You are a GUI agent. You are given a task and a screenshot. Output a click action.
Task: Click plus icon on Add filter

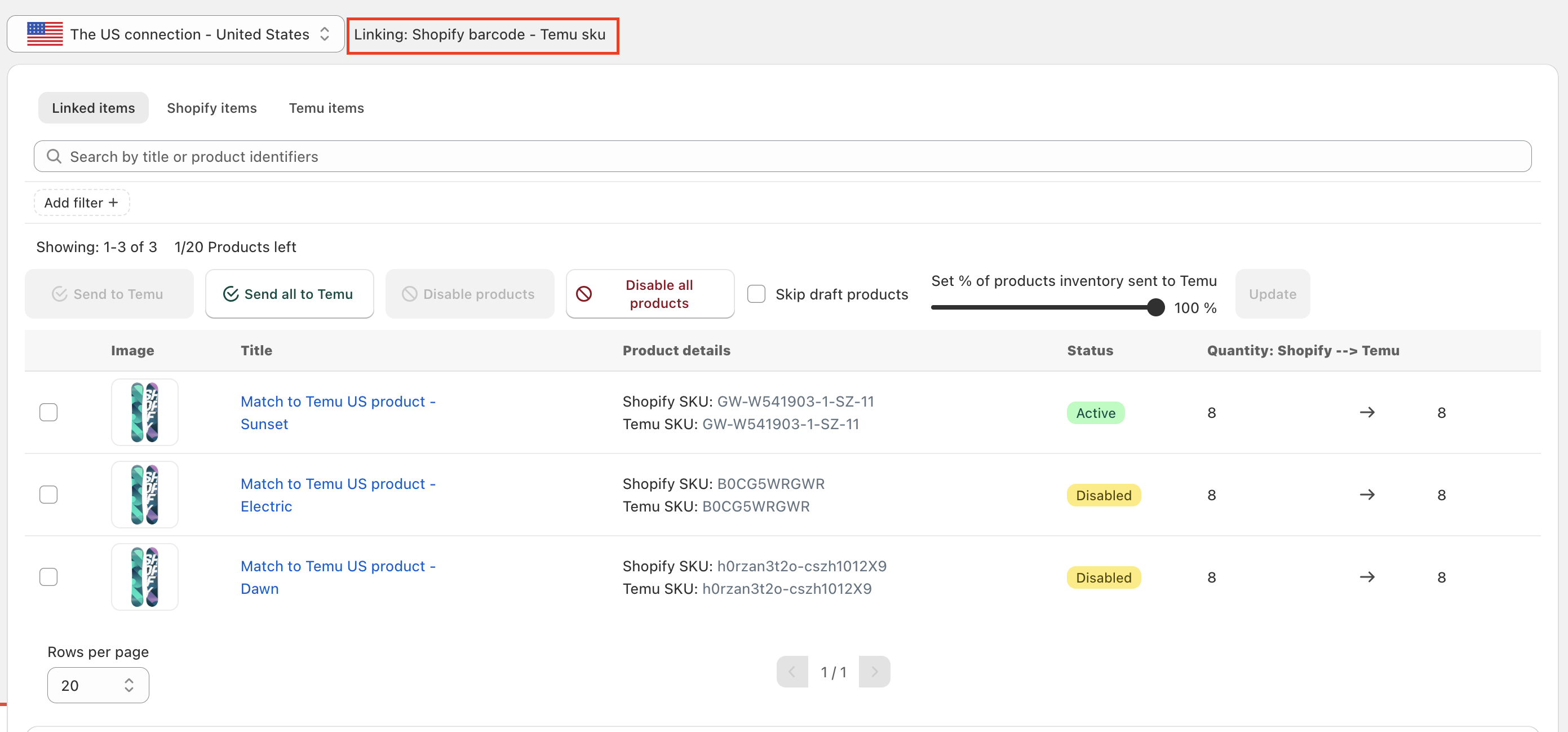tap(113, 203)
